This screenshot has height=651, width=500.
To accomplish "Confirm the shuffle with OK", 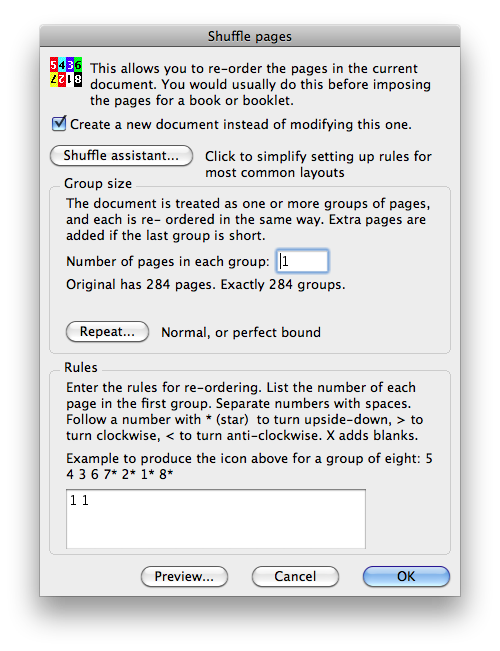I will coord(406,576).
